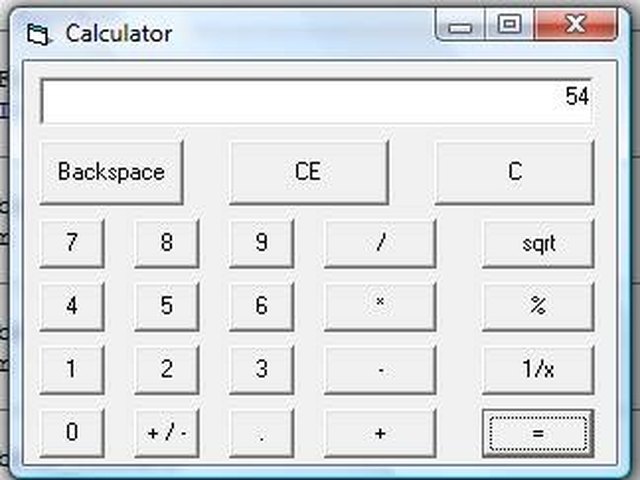Insert a decimal point with the dot button

click(x=262, y=433)
